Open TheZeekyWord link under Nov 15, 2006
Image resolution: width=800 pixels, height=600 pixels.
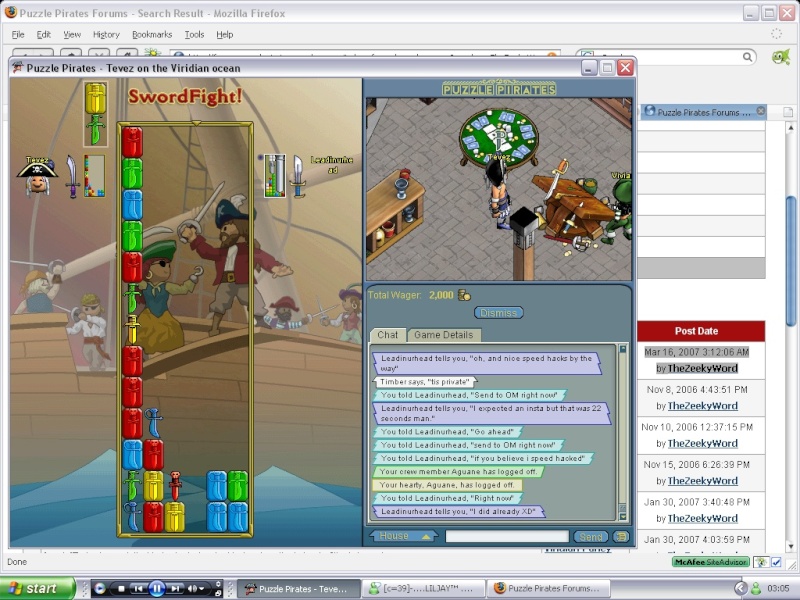703,481
